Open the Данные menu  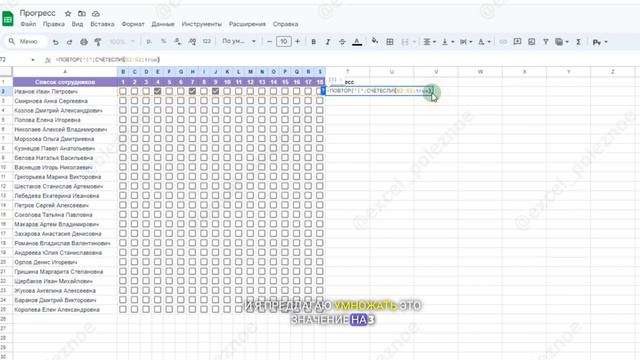tap(163, 24)
